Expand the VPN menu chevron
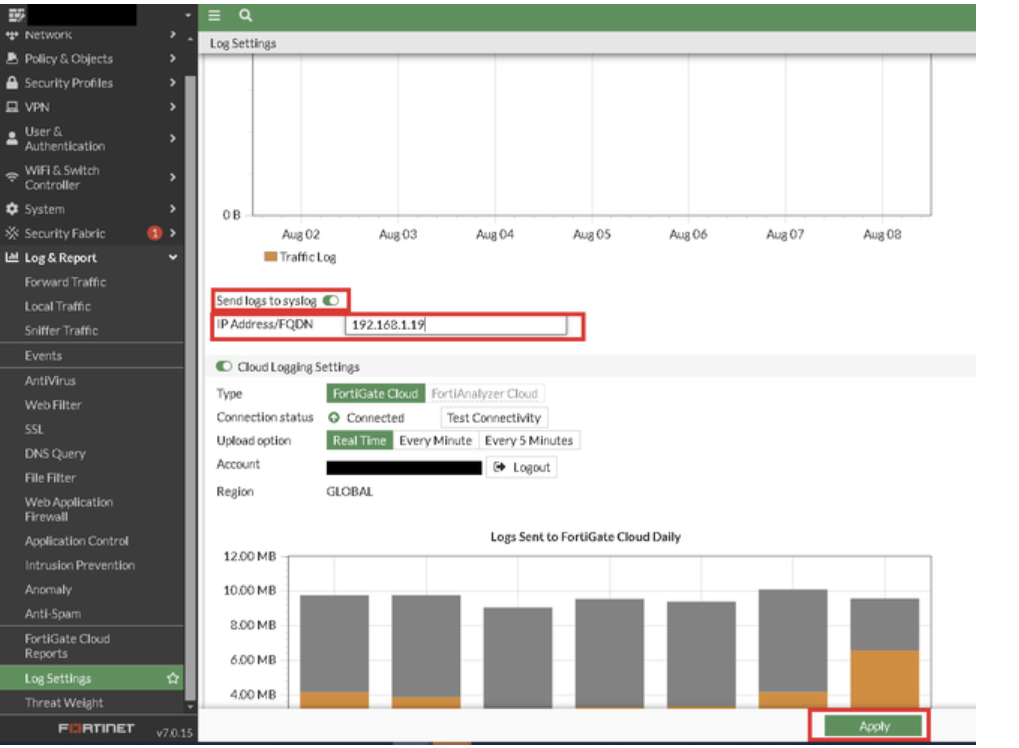The width and height of the screenshot is (1019, 748). [173, 107]
